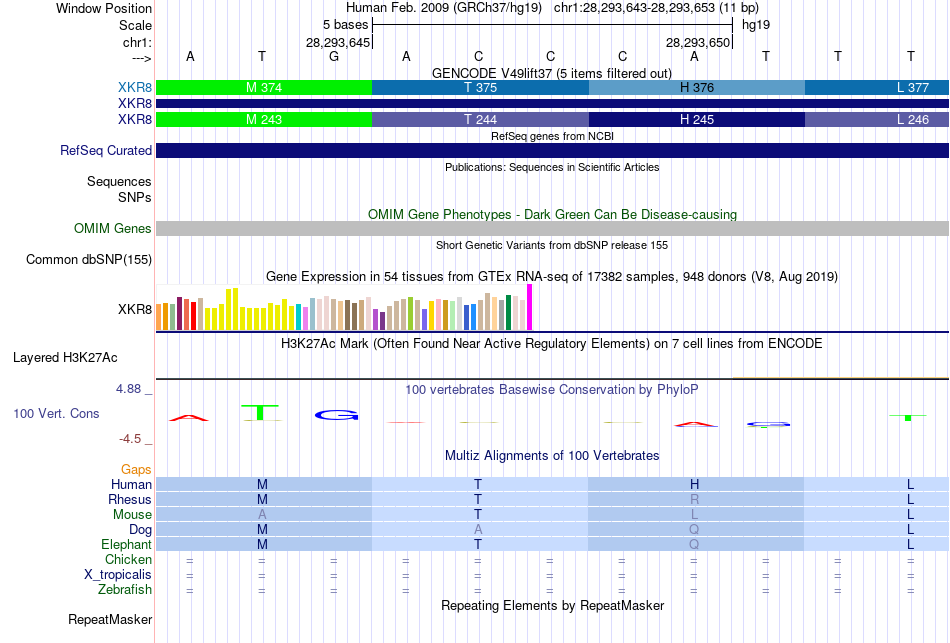This screenshot has width=950, height=643.
Task: Open Short Genetic Variants from dbSNP release 155 title
Action: [x=552, y=245]
